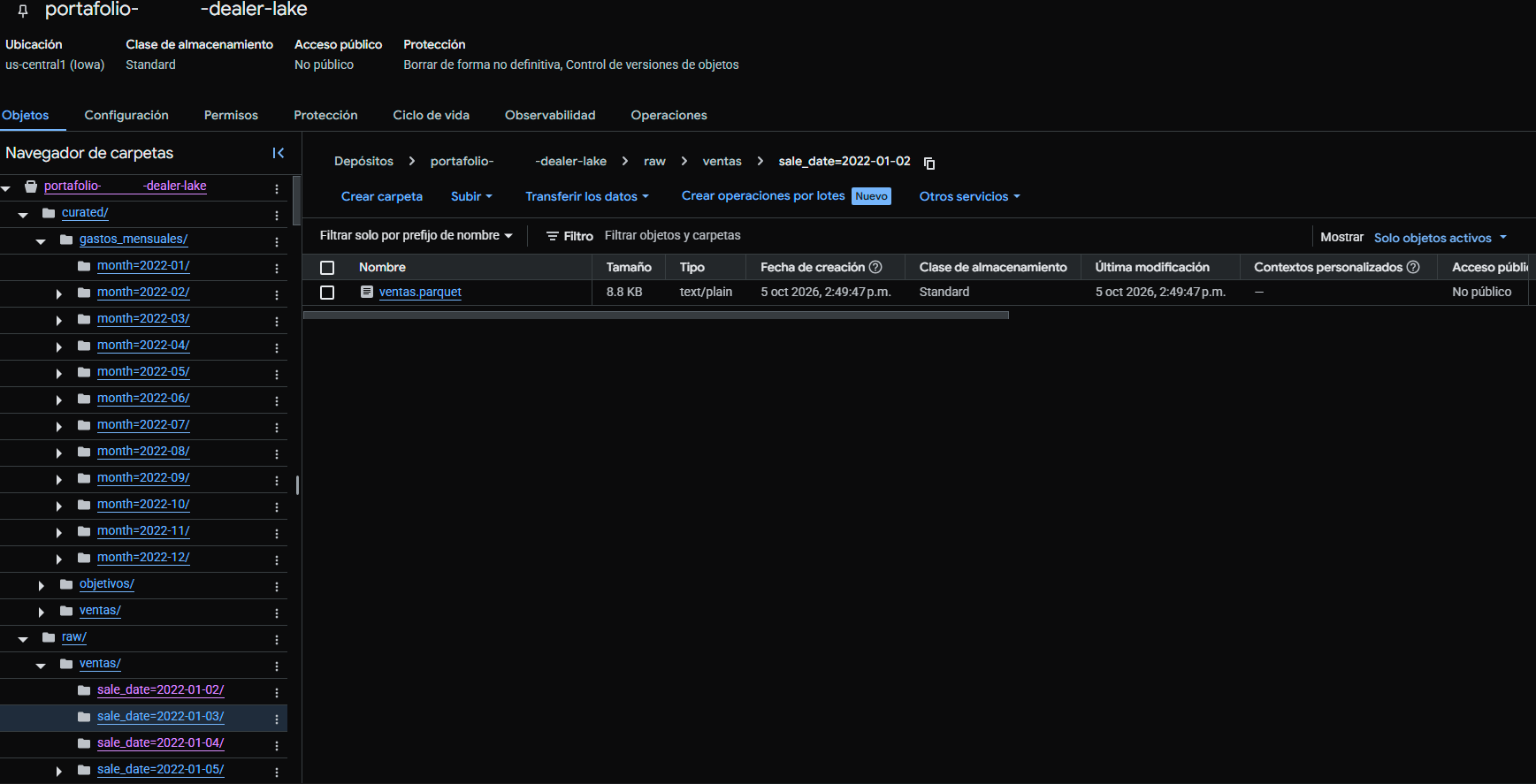Open sale_date=2022-01-04/ folder in tree
This screenshot has height=784, width=1536.
coord(160,742)
